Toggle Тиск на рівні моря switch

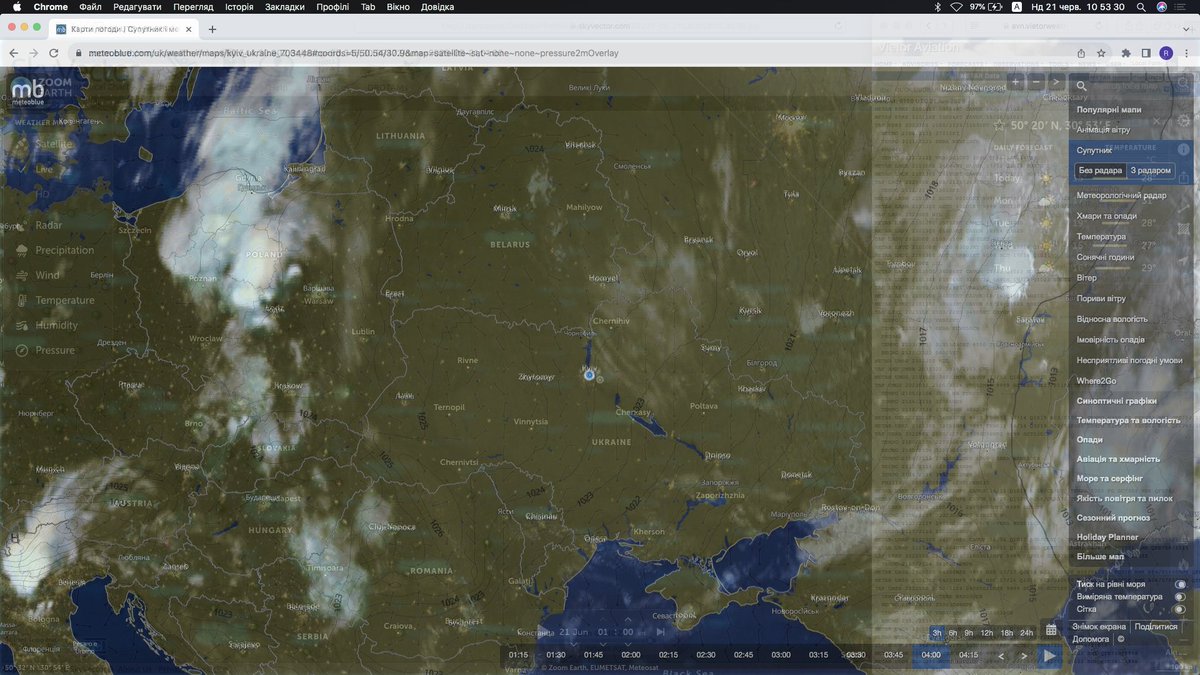coord(1180,584)
